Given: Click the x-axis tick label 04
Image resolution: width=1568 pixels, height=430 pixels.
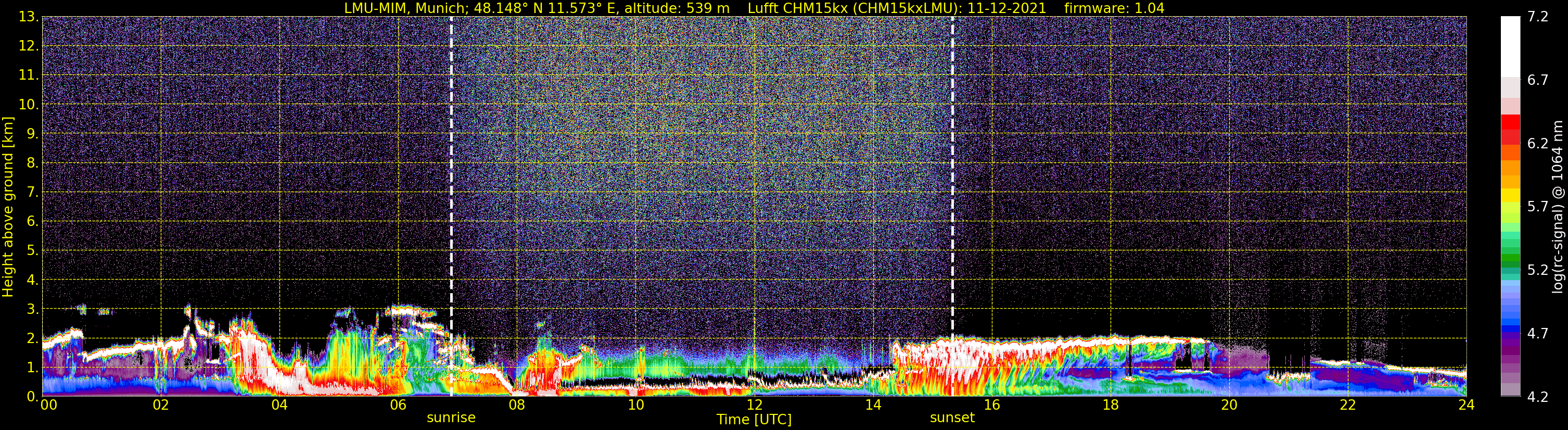Looking at the screenshot, I should tap(279, 405).
